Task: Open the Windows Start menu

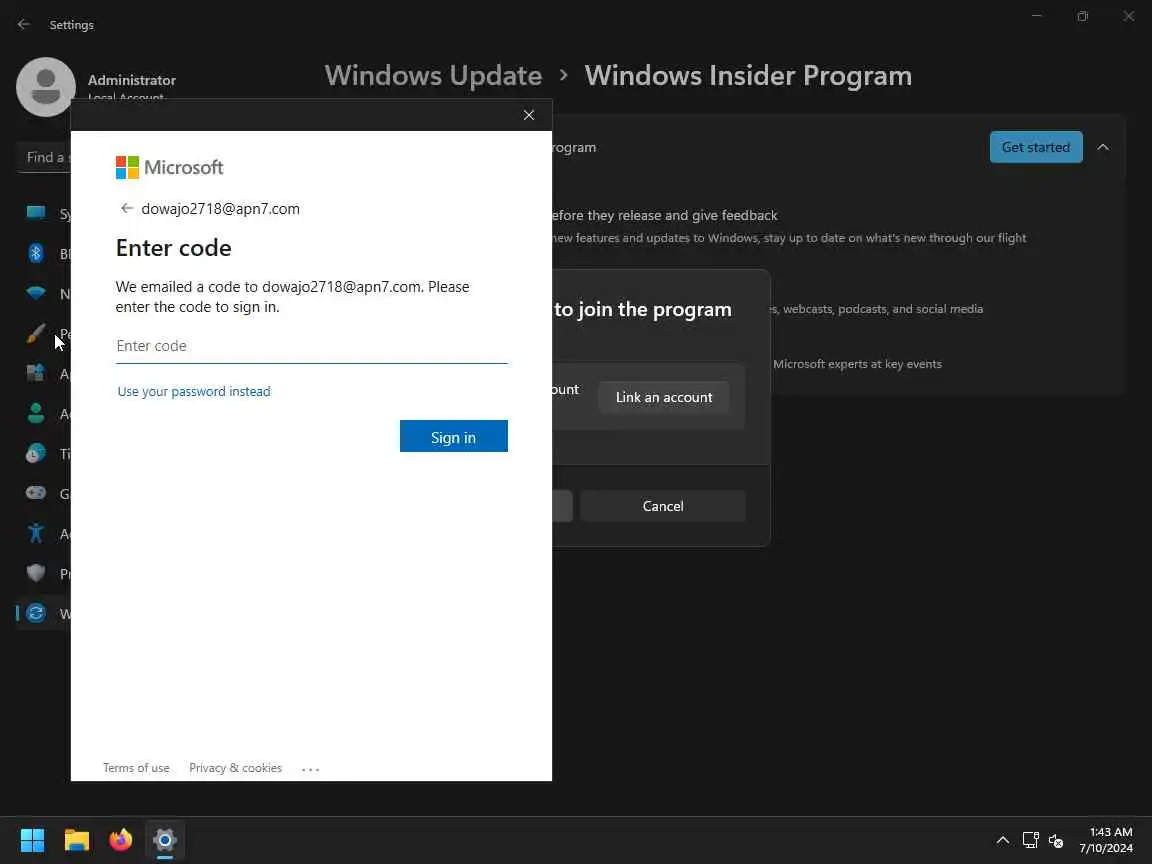Action: (x=32, y=840)
